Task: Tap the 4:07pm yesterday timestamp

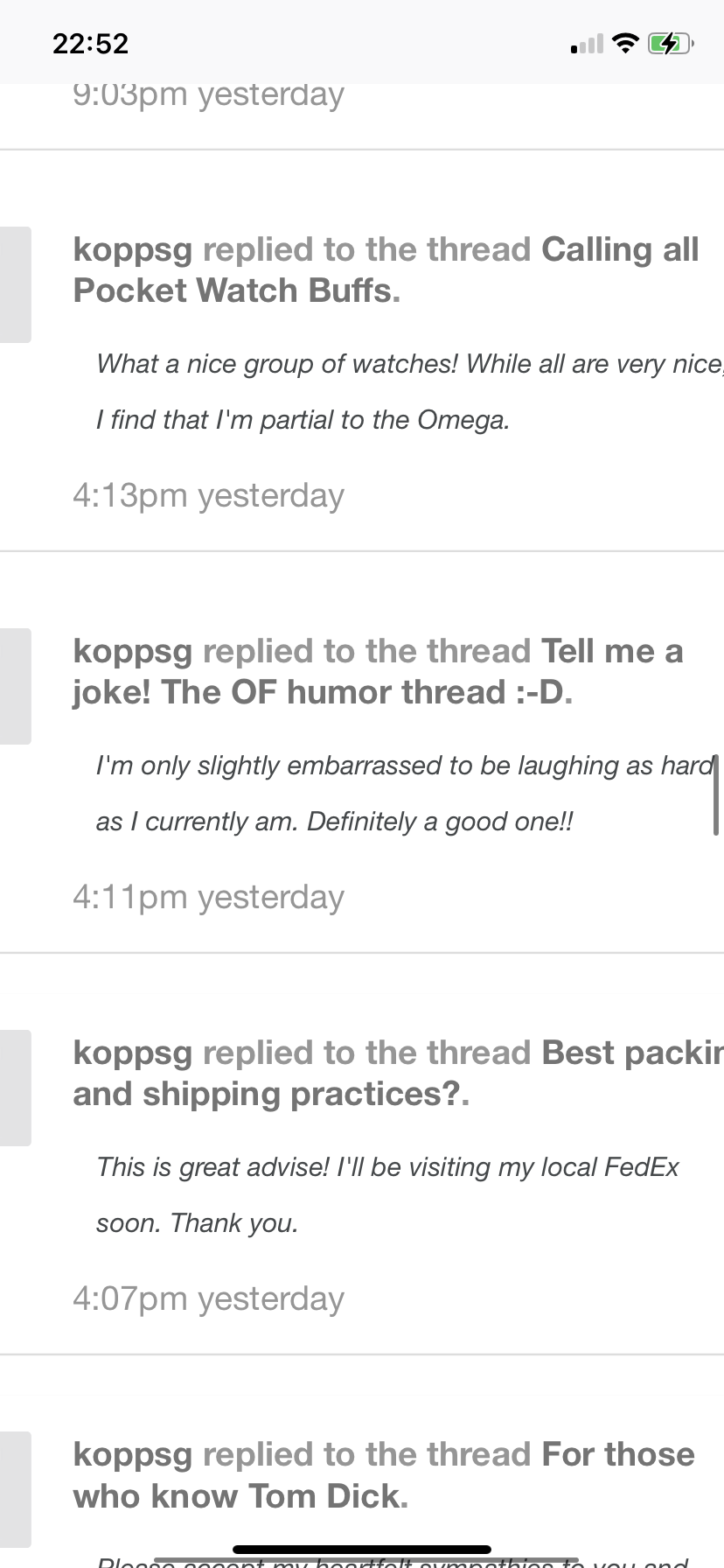Action: [208, 1298]
